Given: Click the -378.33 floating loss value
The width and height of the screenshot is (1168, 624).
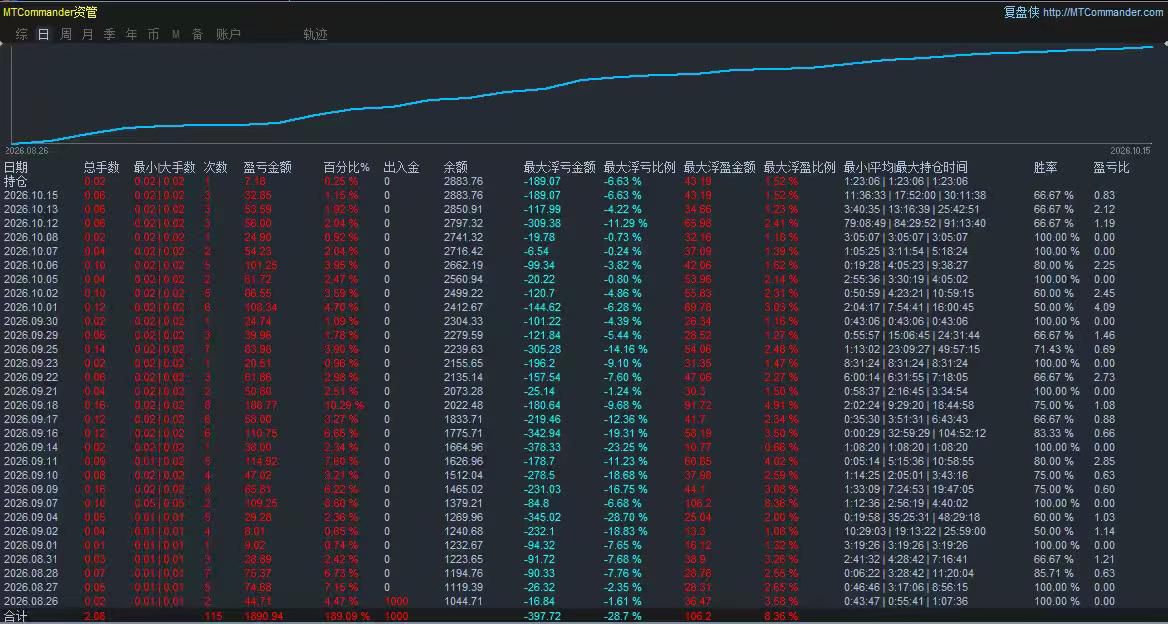Looking at the screenshot, I should [x=542, y=447].
